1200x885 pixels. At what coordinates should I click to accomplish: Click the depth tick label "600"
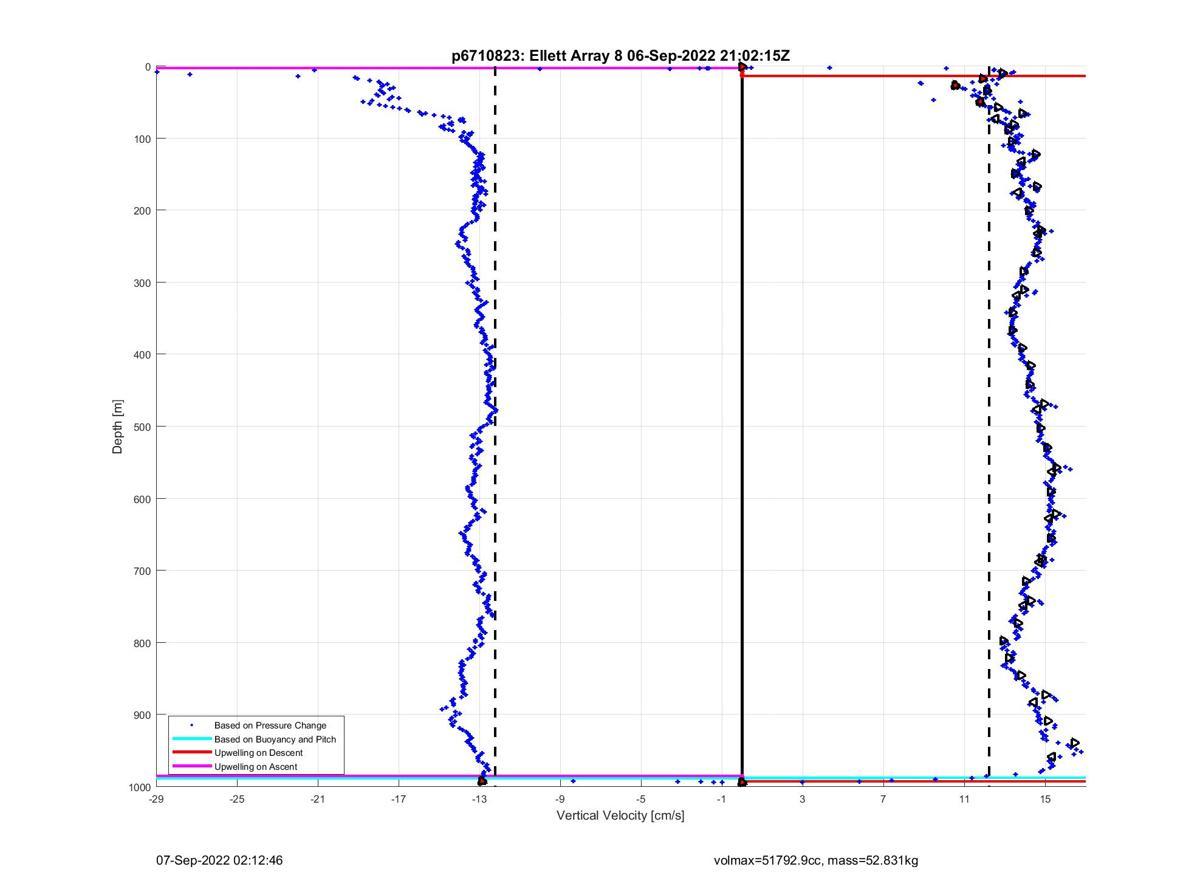coord(142,499)
